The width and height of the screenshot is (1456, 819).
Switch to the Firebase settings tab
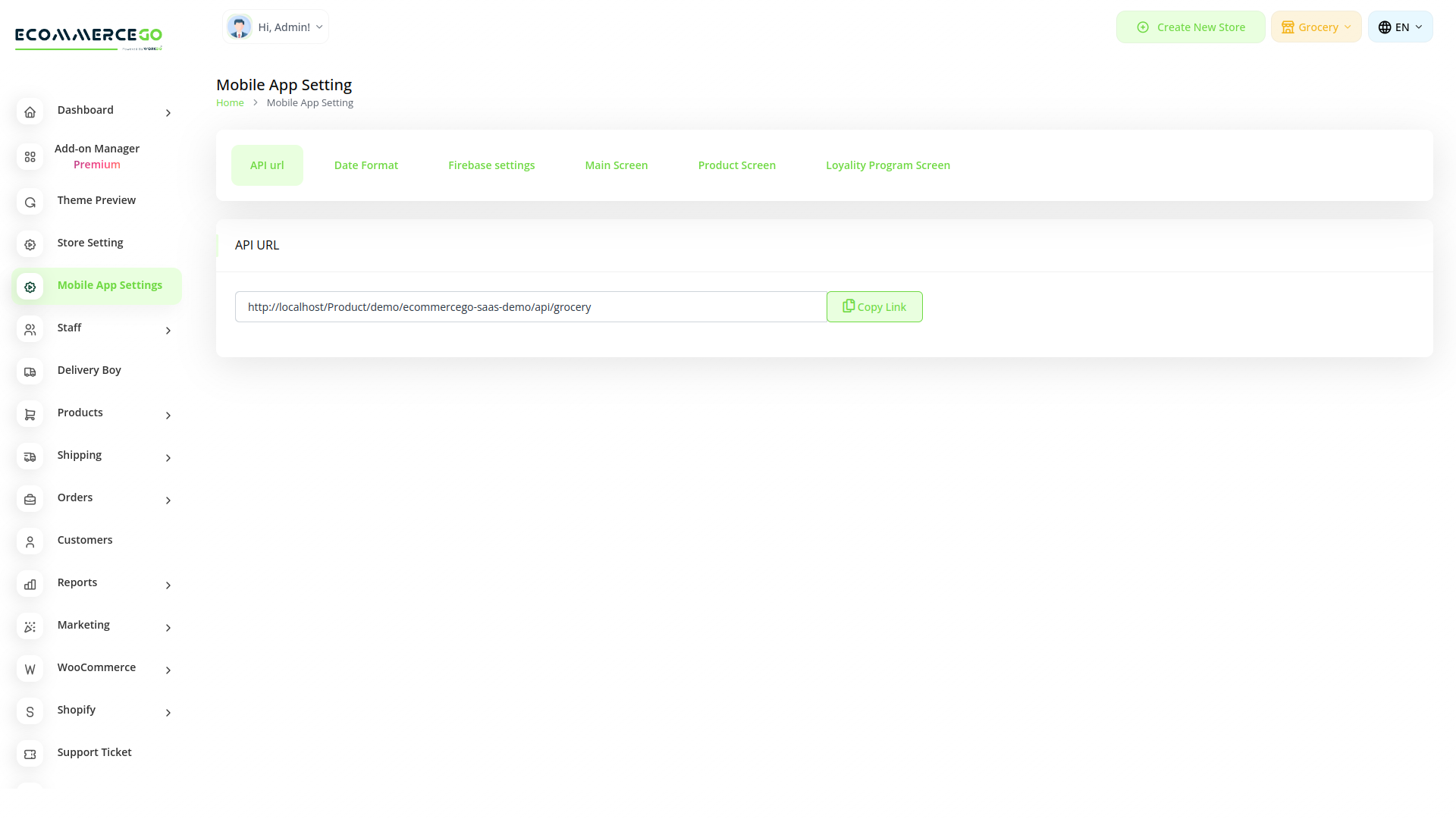[x=491, y=165]
